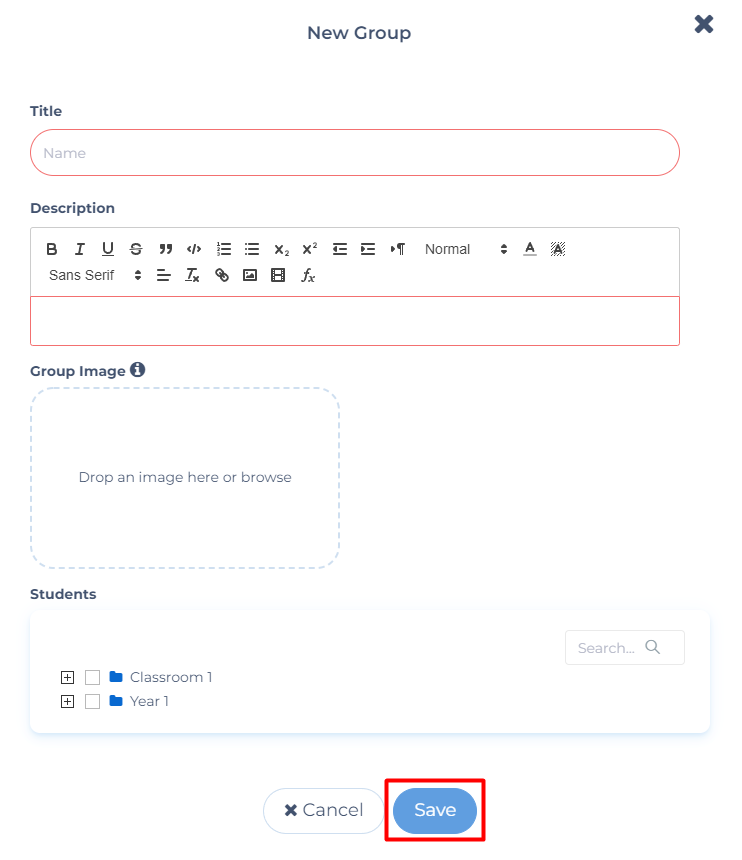Viewport: 742px width, 860px height.
Task: Open the Sans Serif font dropdown
Action: click(x=95, y=275)
